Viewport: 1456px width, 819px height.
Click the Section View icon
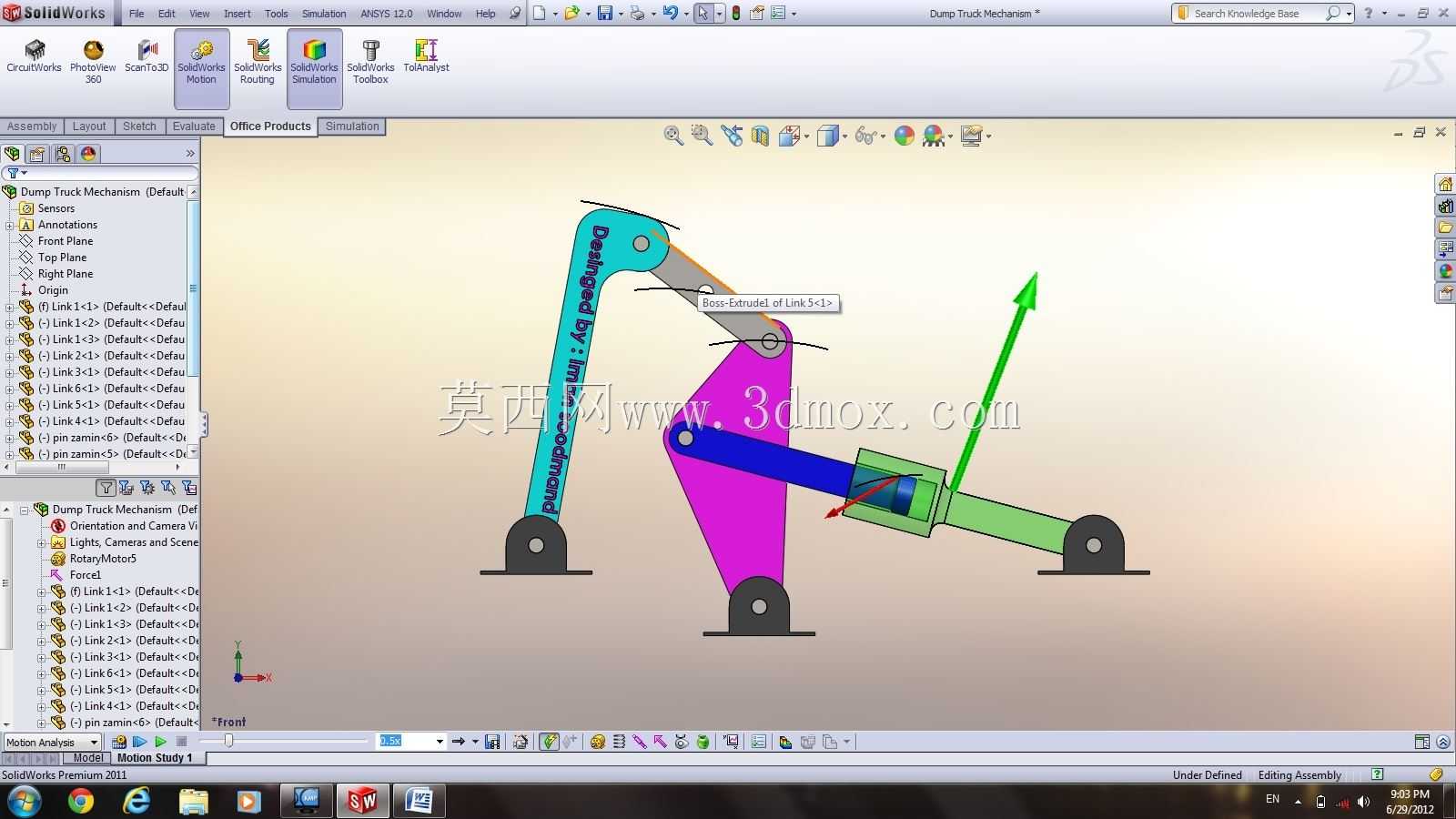tap(760, 136)
